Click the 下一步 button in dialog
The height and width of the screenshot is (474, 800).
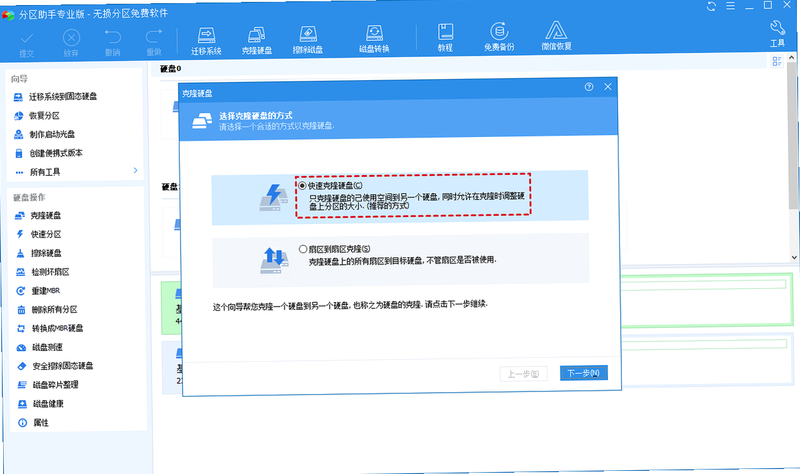click(x=584, y=373)
